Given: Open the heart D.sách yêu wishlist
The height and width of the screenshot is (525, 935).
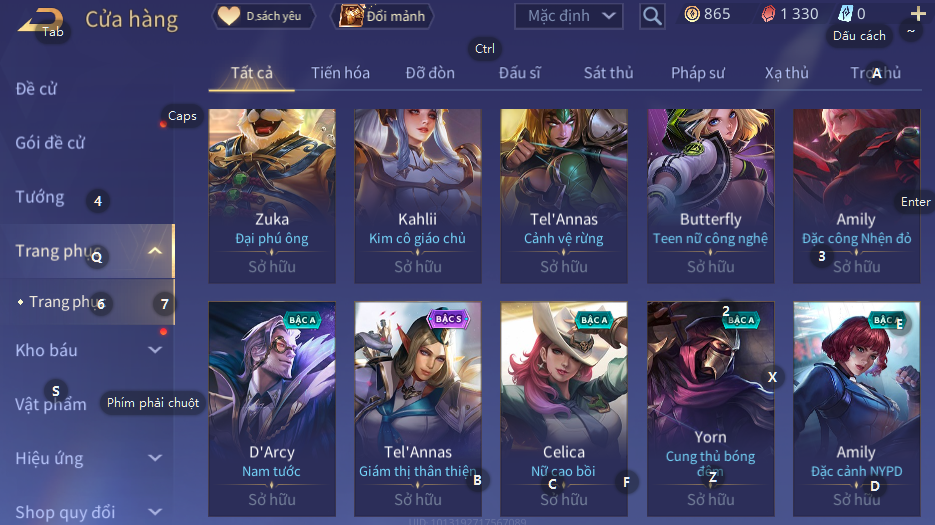Looking at the screenshot, I should tap(263, 16).
